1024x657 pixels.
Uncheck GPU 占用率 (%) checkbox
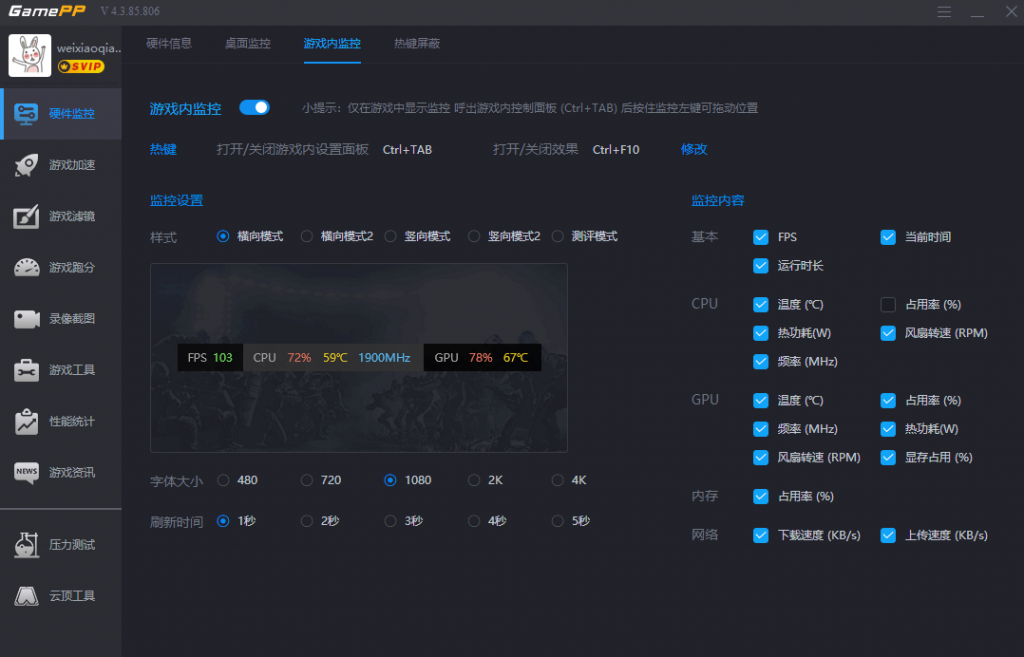tap(888, 400)
